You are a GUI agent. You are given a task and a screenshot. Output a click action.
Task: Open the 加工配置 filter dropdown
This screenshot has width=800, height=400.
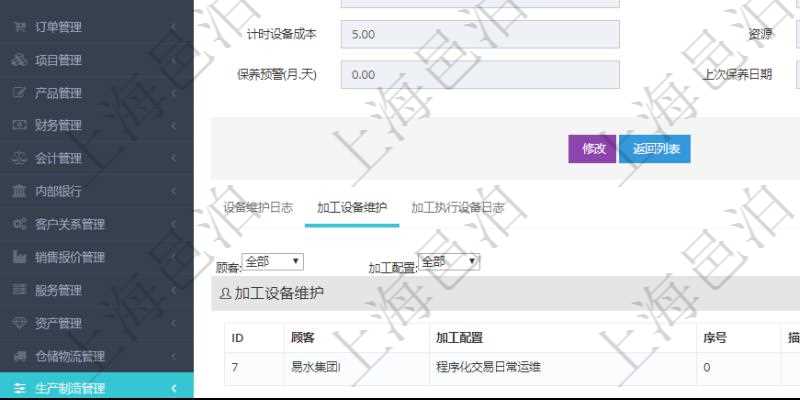point(449,262)
